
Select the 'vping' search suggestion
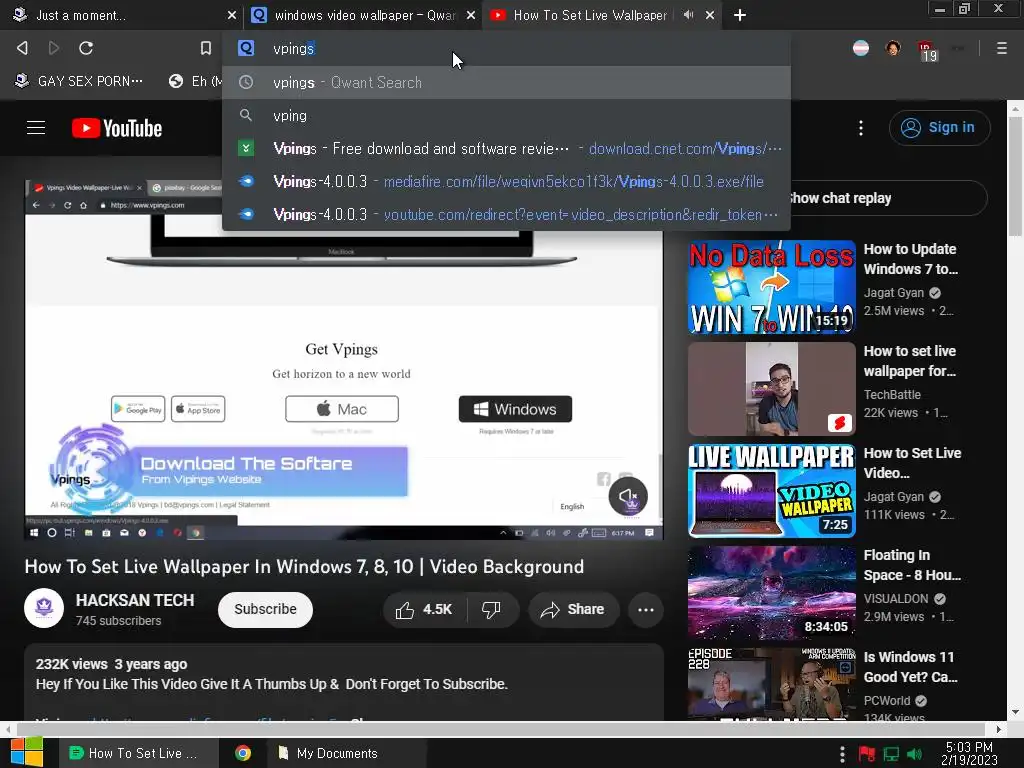tap(506, 116)
